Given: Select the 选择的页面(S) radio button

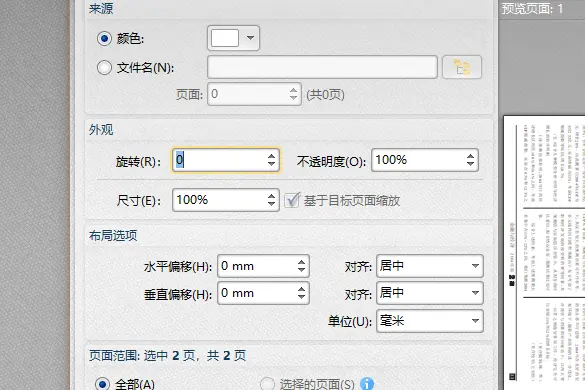Looking at the screenshot, I should (x=267, y=384).
